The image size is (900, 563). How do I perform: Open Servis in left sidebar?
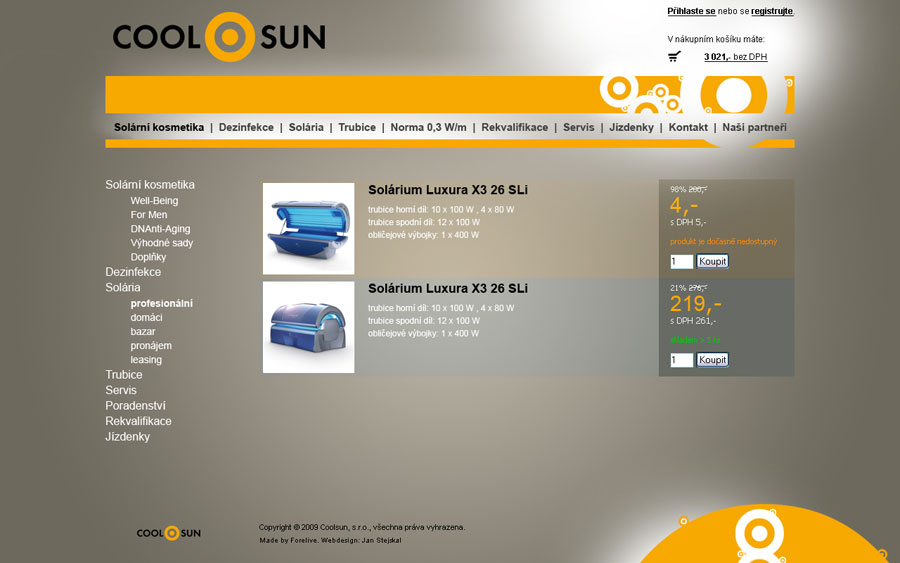coord(121,390)
